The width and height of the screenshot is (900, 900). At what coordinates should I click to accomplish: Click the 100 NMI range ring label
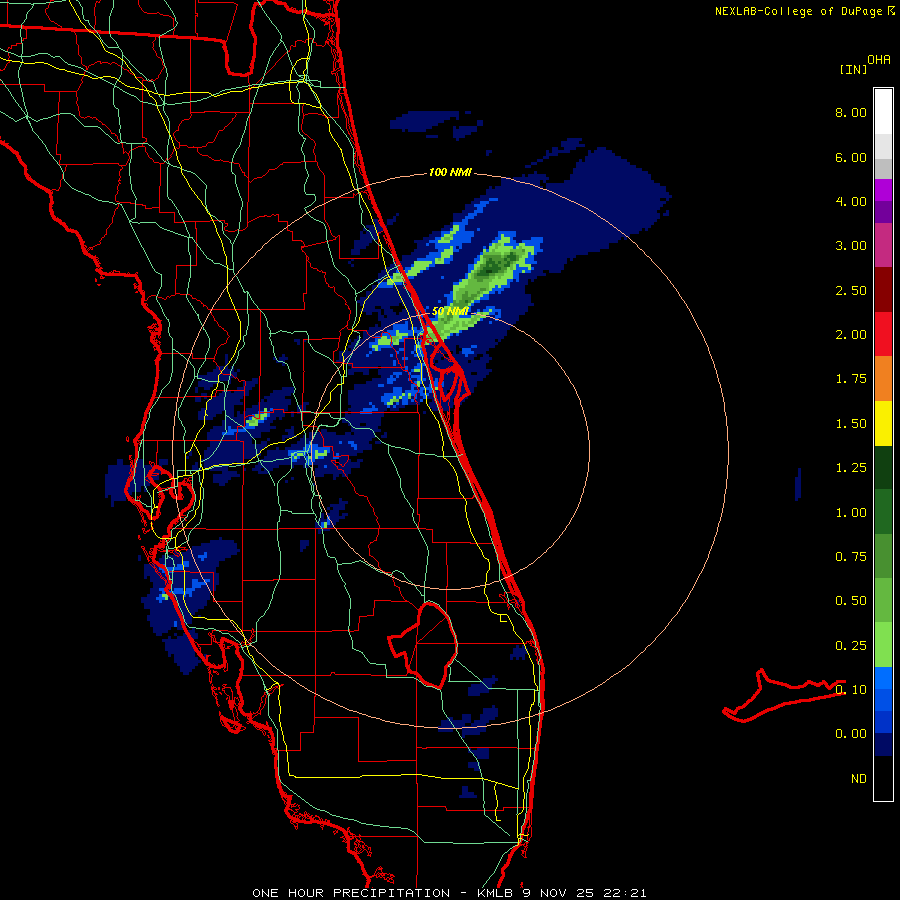(x=451, y=172)
